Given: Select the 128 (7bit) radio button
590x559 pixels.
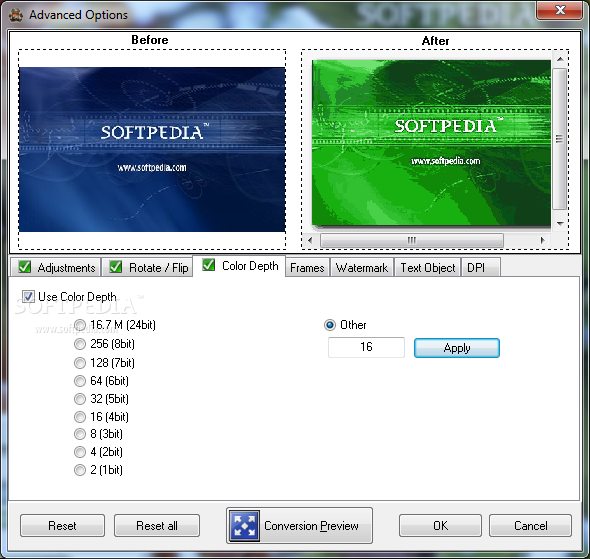Looking at the screenshot, I should point(80,363).
